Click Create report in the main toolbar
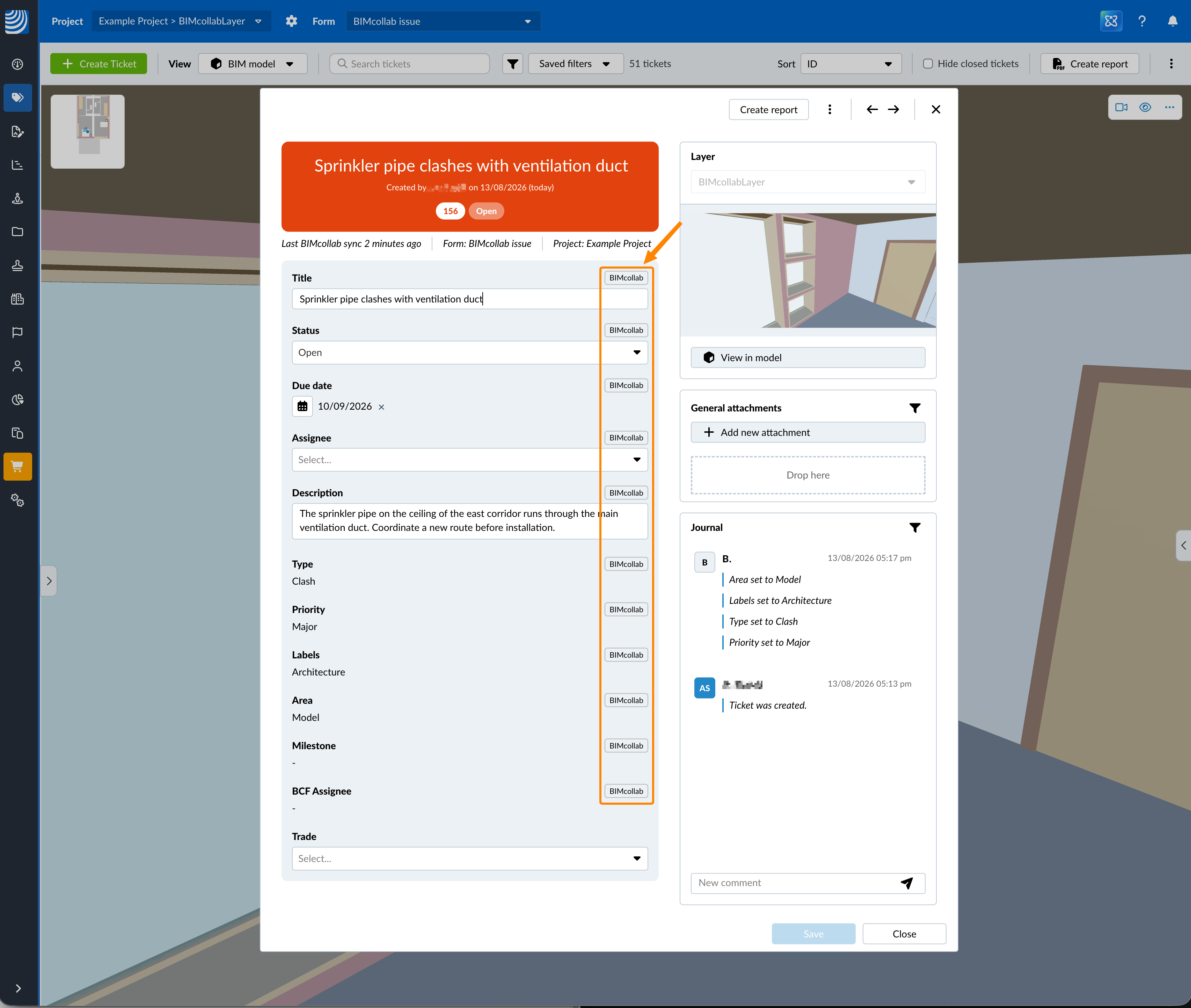The height and width of the screenshot is (1008, 1191). [1090, 64]
